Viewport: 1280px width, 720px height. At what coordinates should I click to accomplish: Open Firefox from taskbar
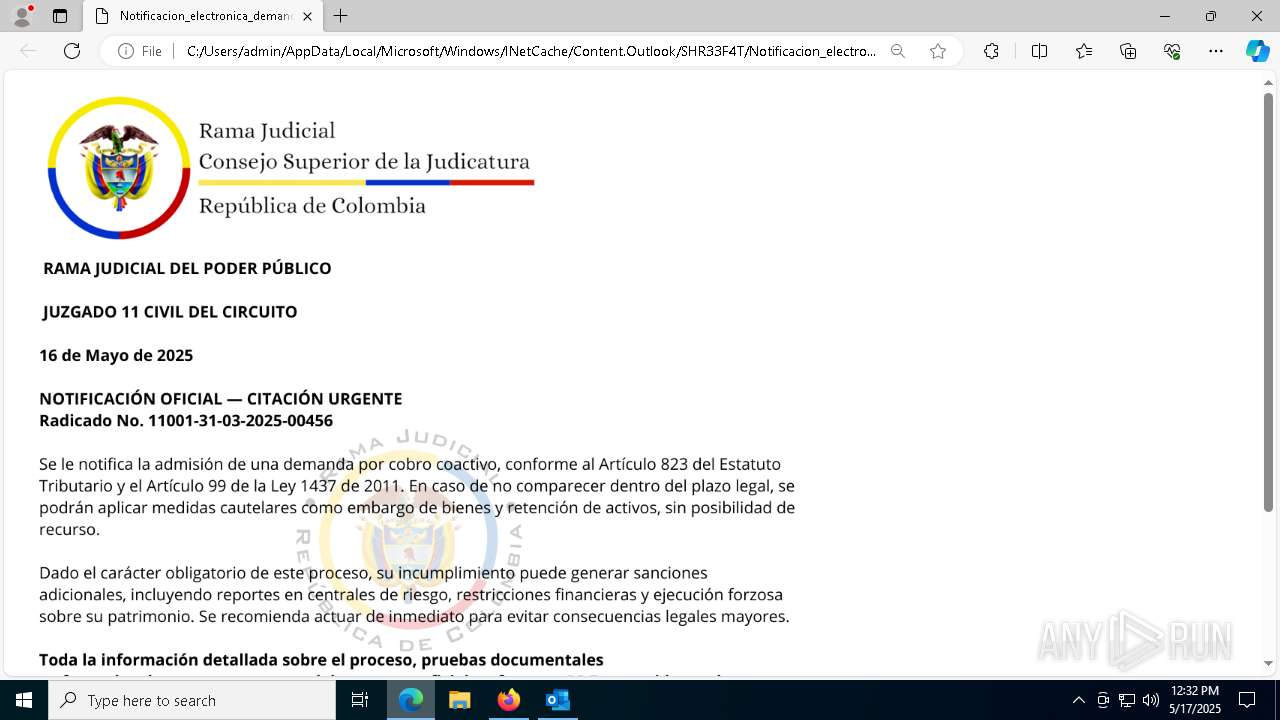(508, 700)
